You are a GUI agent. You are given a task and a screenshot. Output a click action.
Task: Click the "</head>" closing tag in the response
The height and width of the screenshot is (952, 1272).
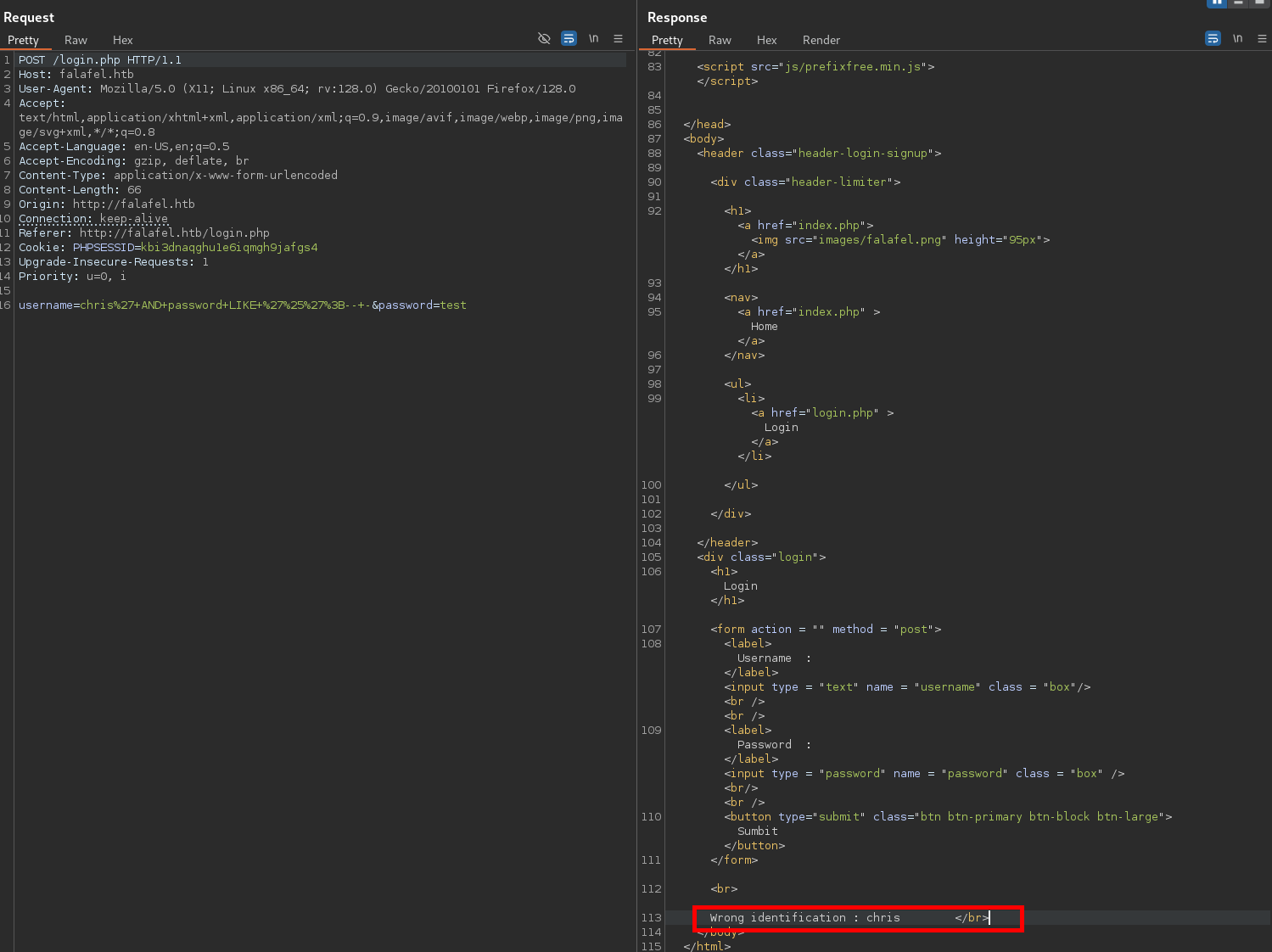[x=707, y=125]
